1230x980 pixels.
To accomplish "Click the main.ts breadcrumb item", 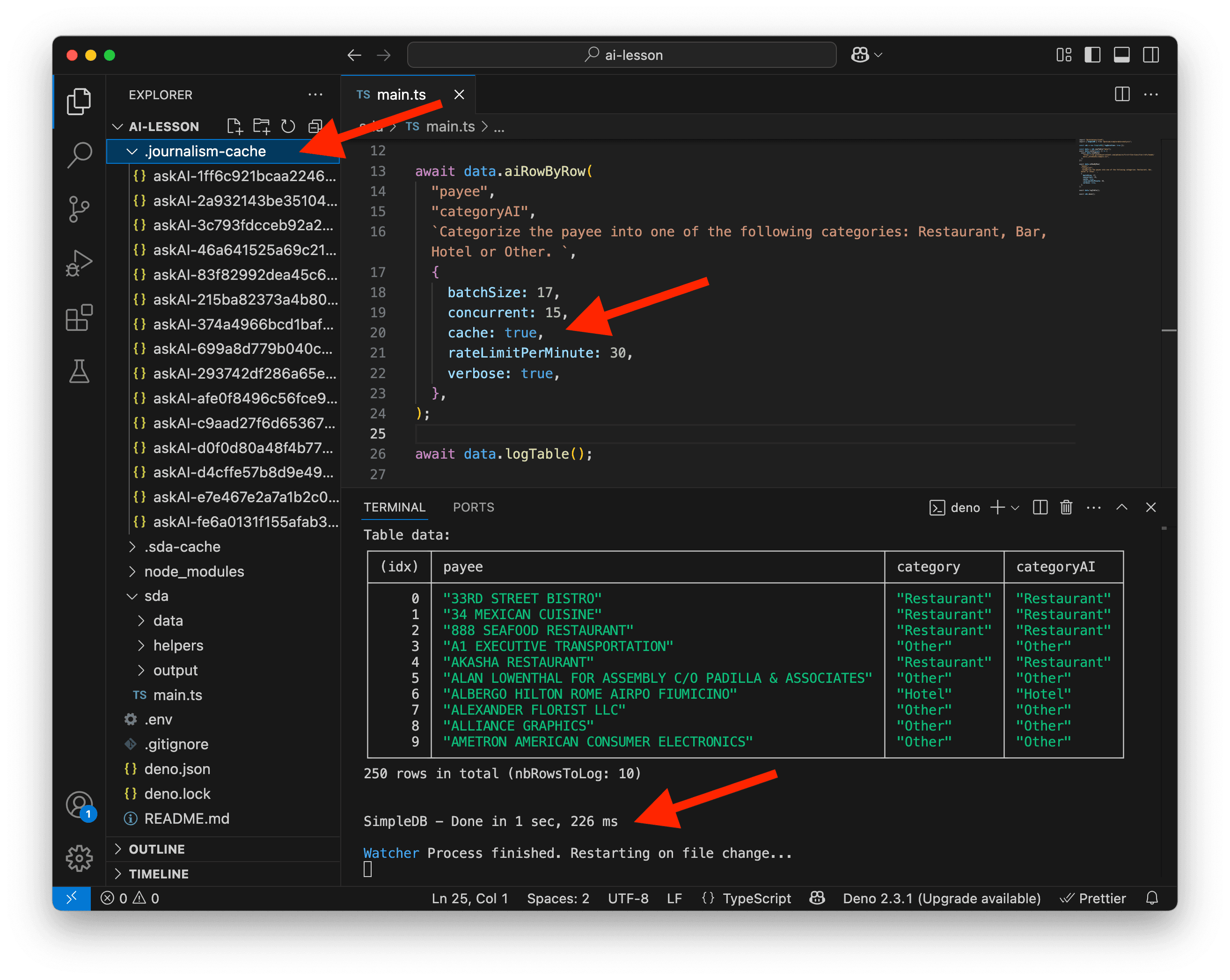I will (440, 127).
